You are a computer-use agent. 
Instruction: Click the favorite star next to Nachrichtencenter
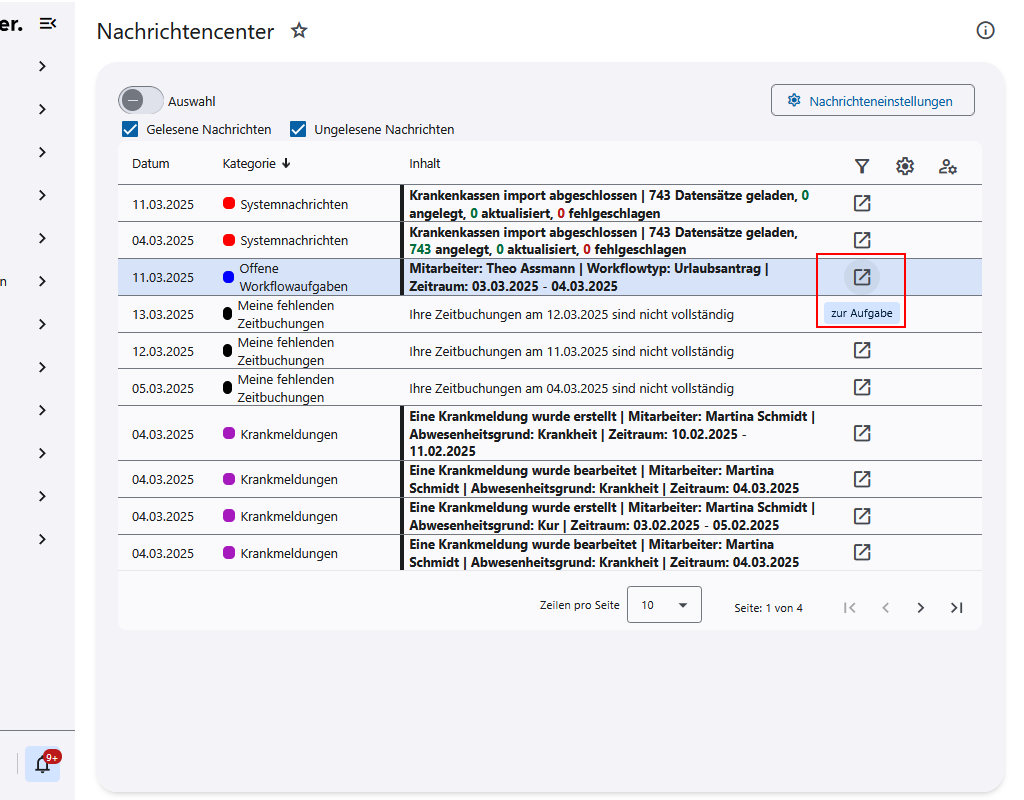(x=298, y=31)
